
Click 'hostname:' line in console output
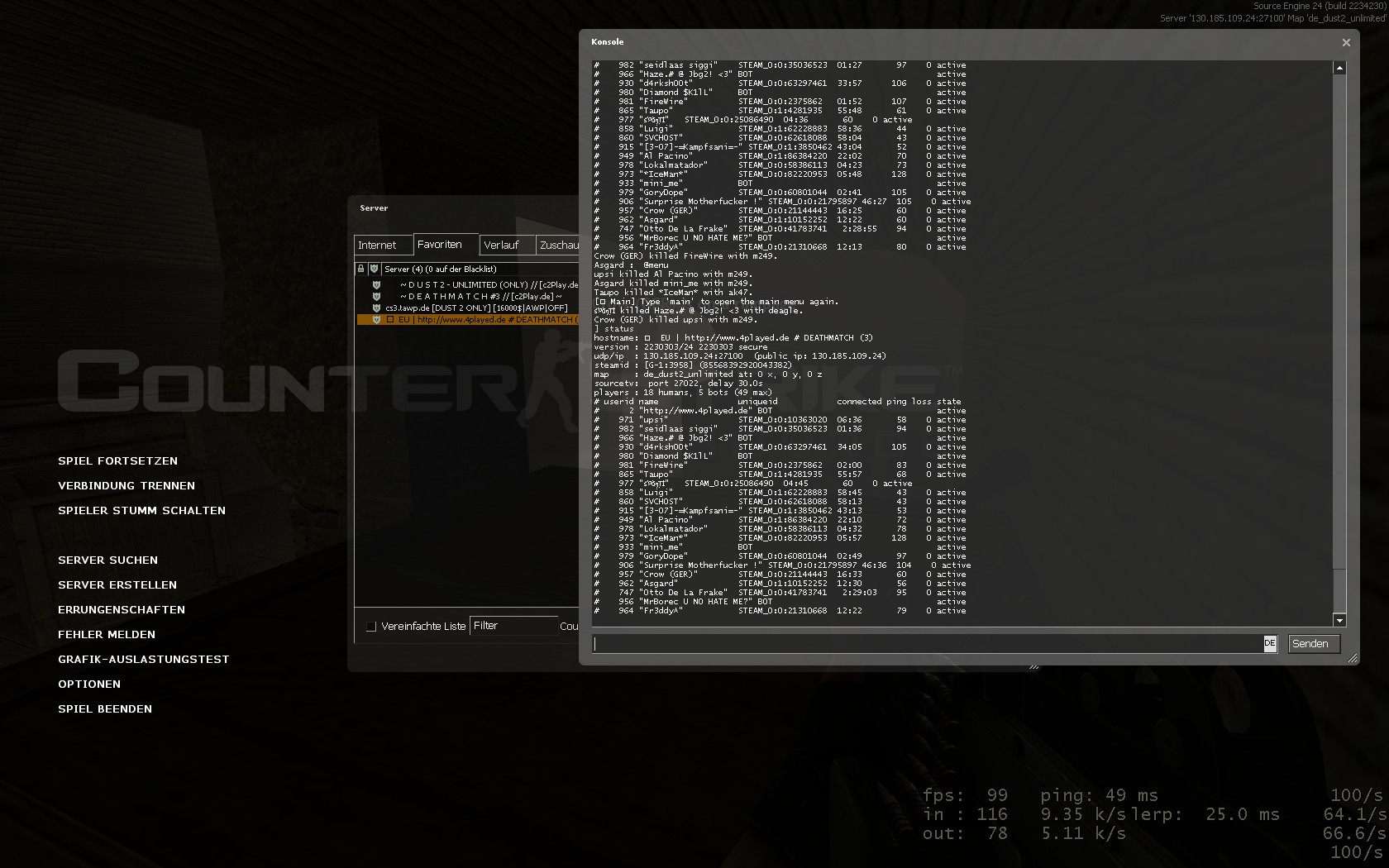click(733, 338)
